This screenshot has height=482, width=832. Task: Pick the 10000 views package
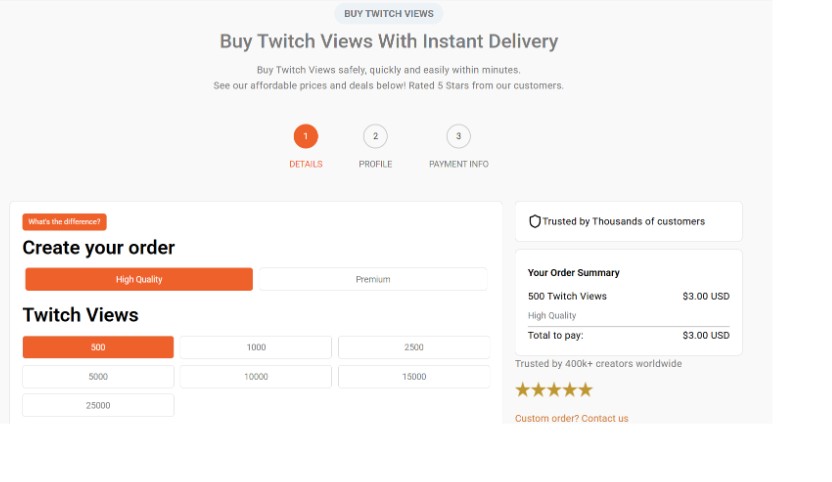[256, 377]
